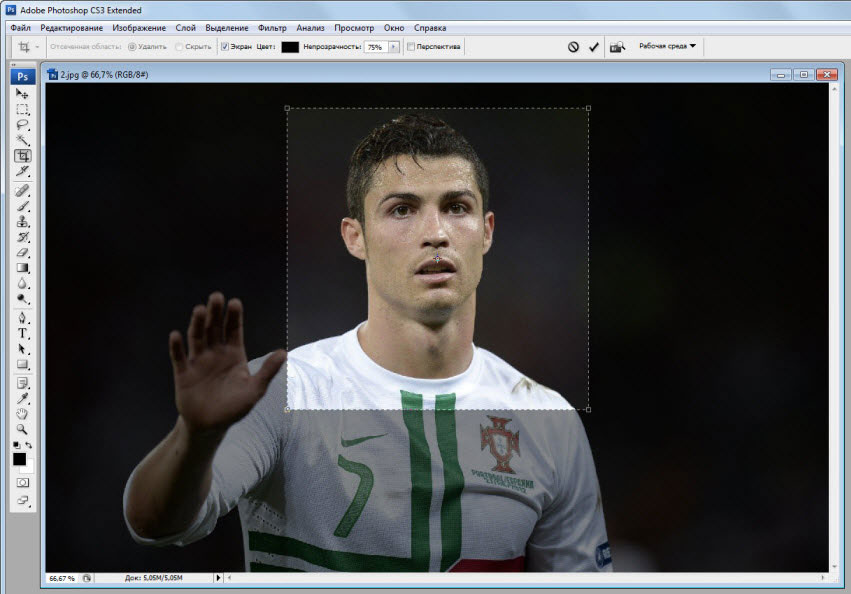851x594 pixels.
Task: Click the Док: 5,05M/5,05M status text
Action: click(154, 578)
